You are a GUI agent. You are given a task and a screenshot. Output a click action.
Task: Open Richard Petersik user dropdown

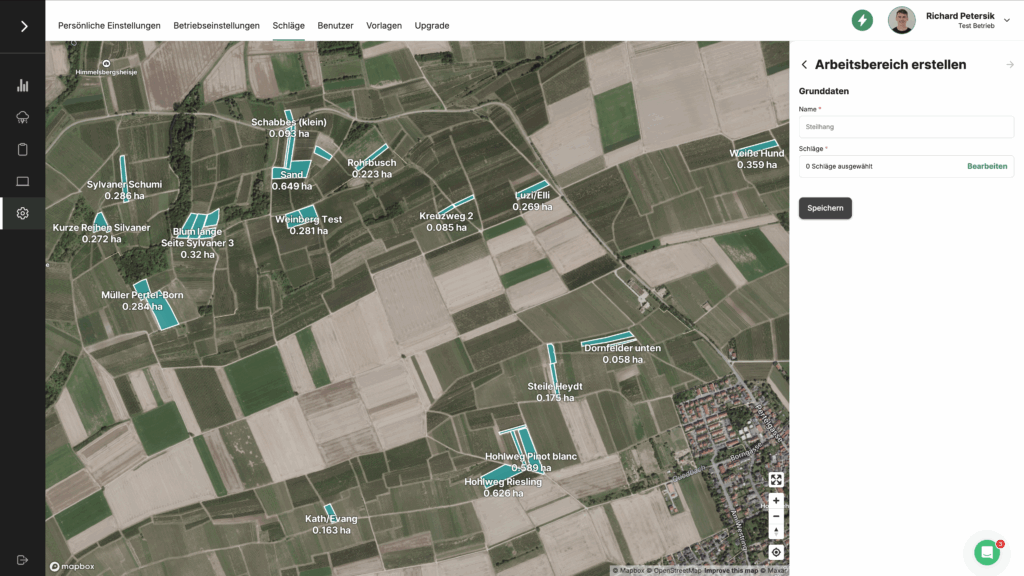pos(1006,20)
